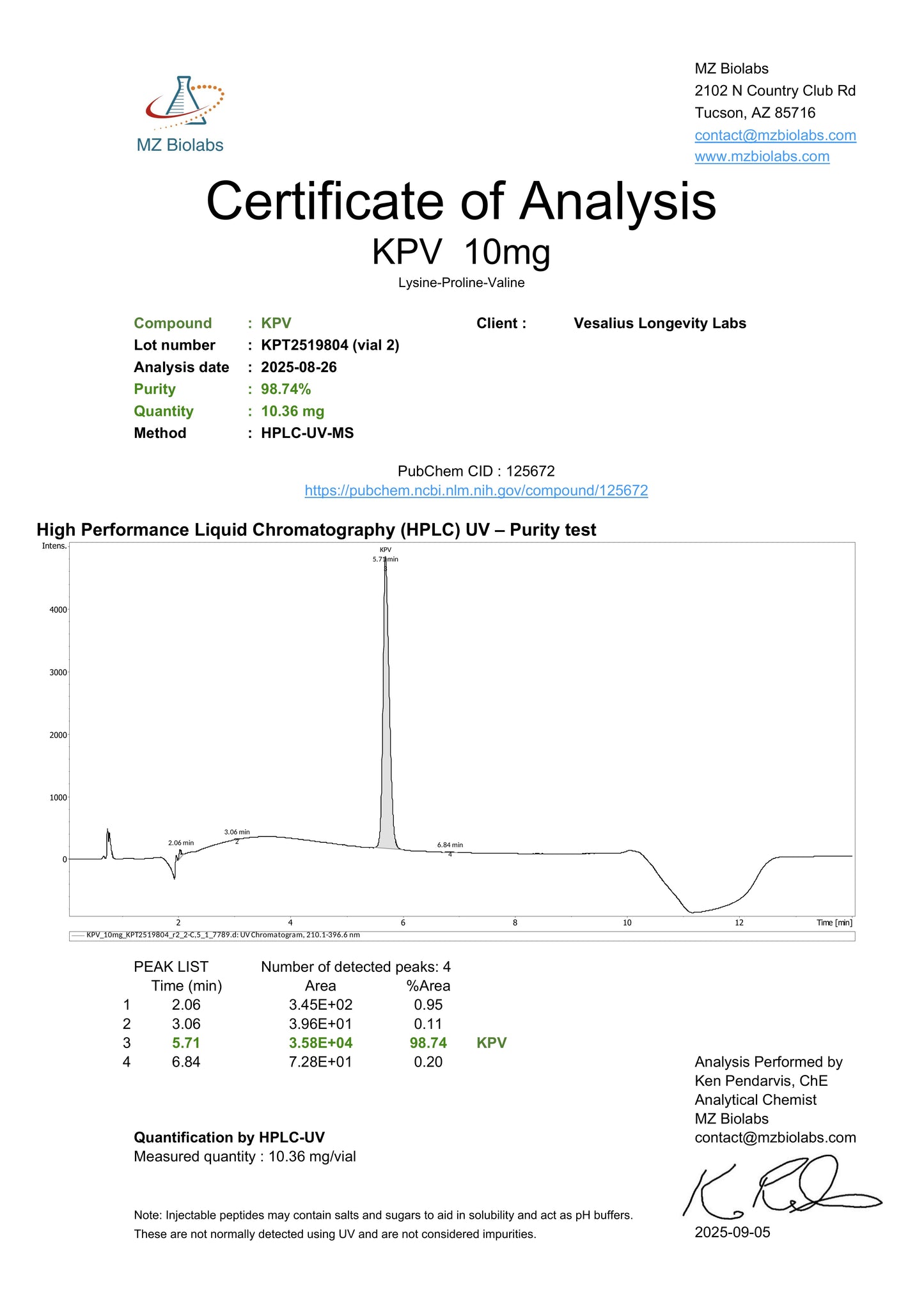The image size is (924, 1307).
Task: Select the 5.71 retention time cell
Action: point(186,1043)
